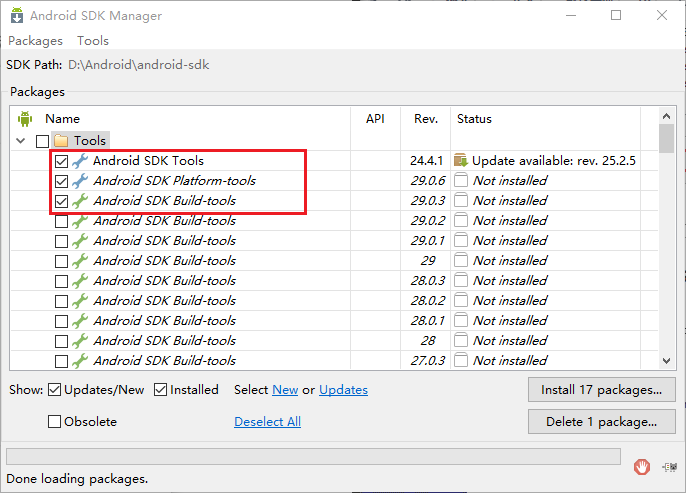Click the blue wrench icon of Android SDK Tools
The height and width of the screenshot is (493, 686).
(80, 161)
